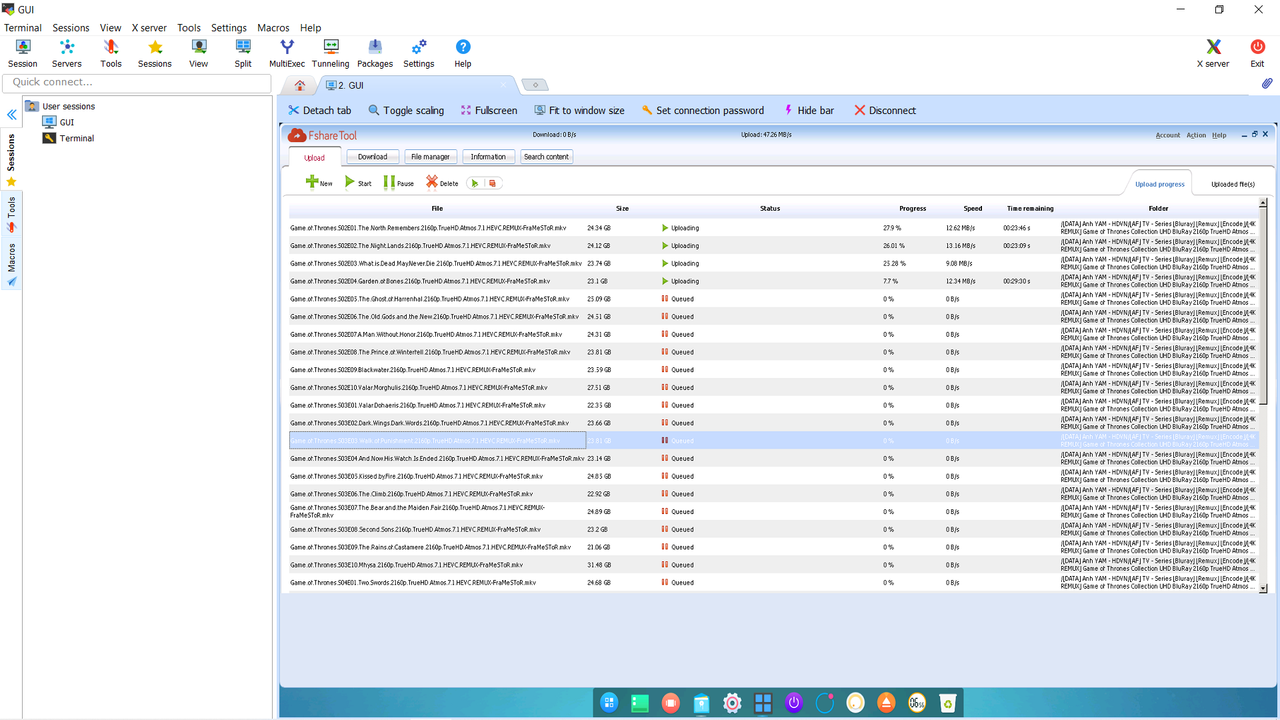The height and width of the screenshot is (720, 1280).
Task: Open the trash bin in the dock
Action: coord(948,703)
